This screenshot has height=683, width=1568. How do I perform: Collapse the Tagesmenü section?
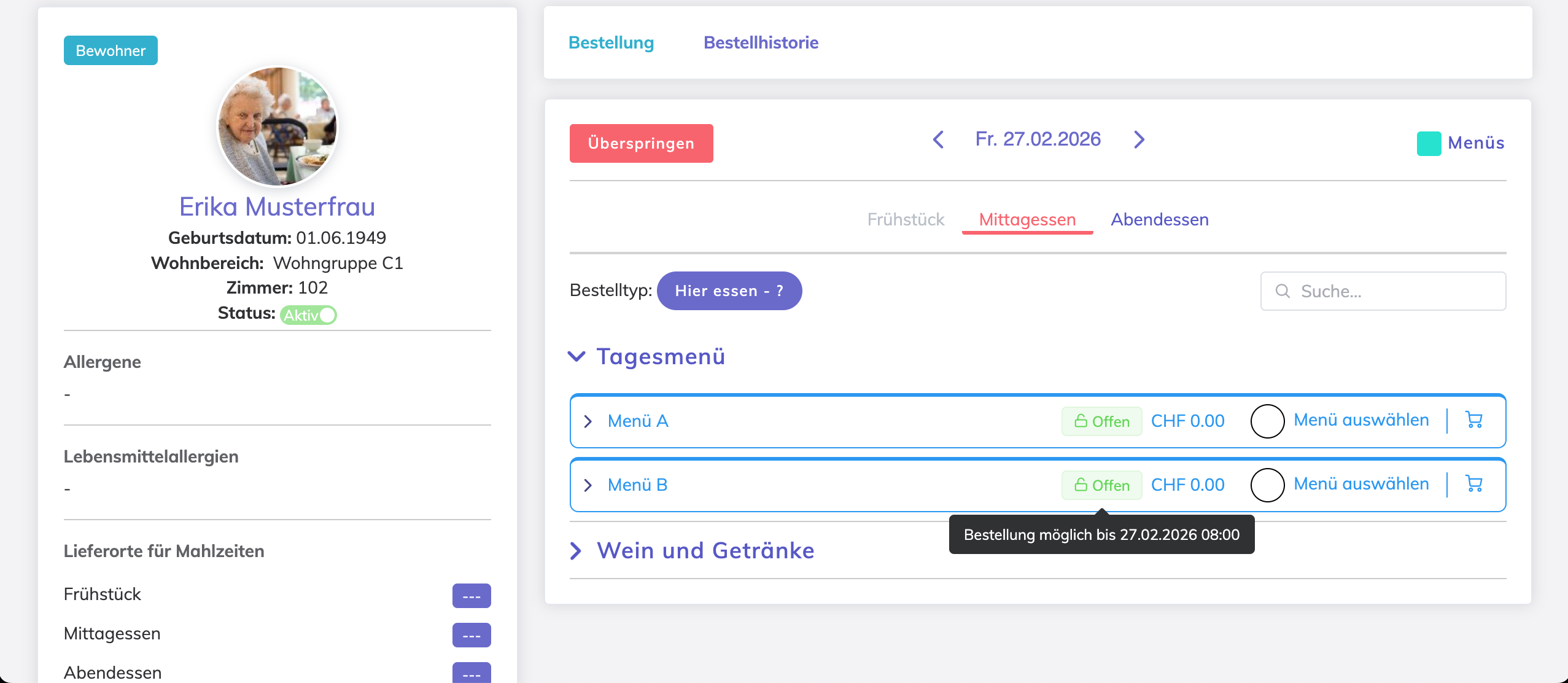click(576, 356)
